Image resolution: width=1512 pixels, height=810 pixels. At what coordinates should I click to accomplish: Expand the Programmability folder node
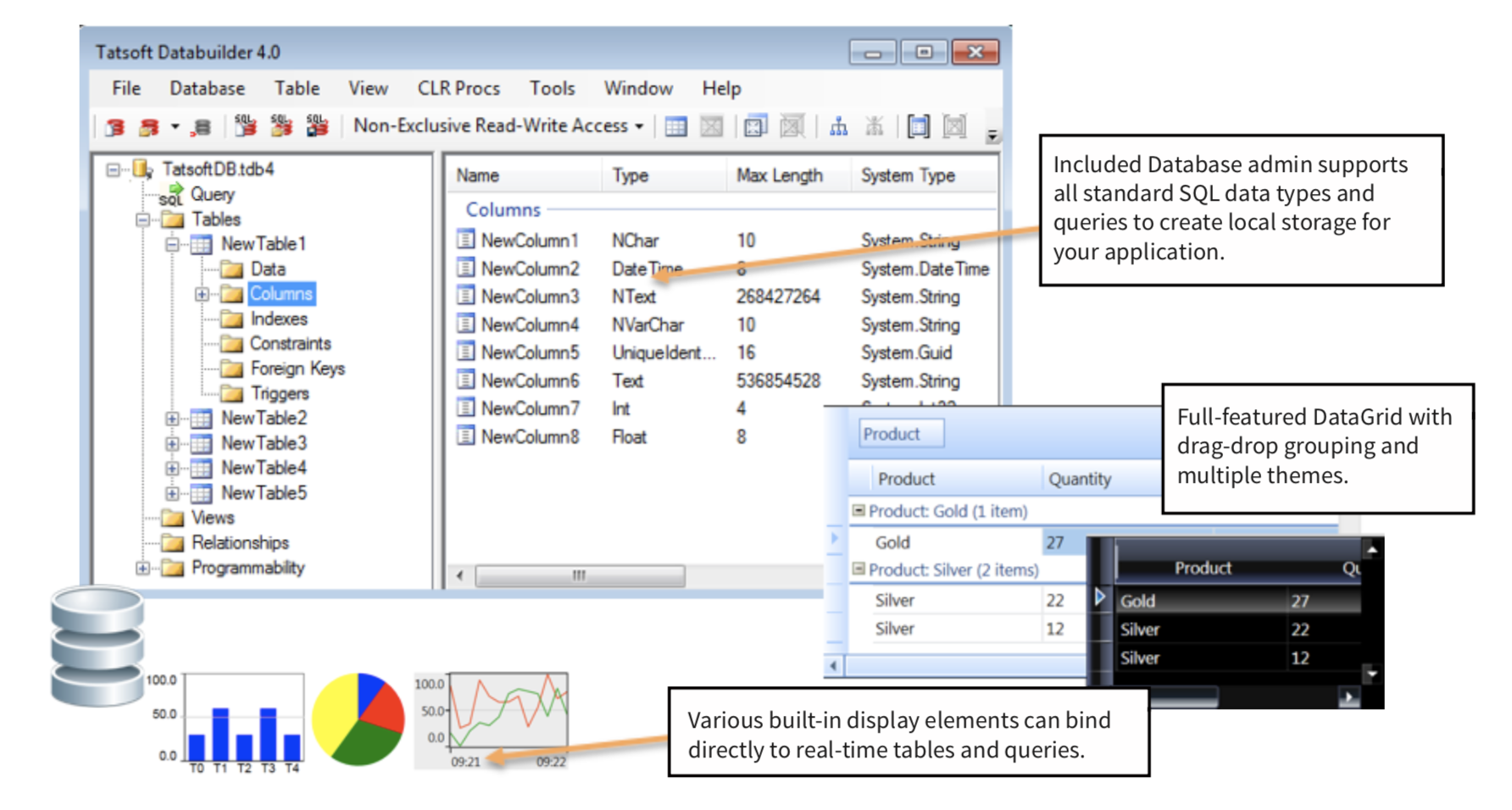tap(142, 568)
